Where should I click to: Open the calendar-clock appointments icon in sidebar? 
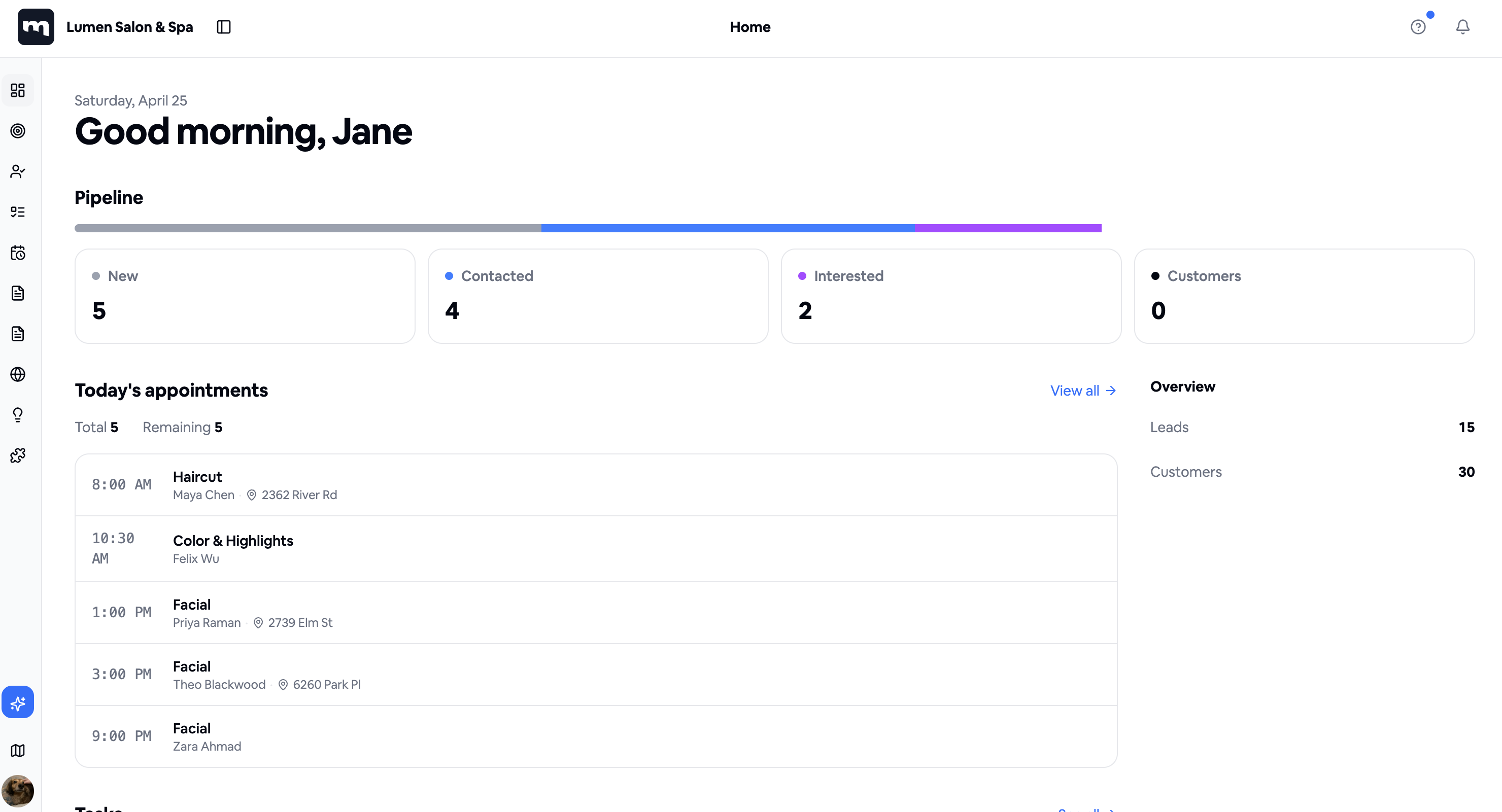17,253
